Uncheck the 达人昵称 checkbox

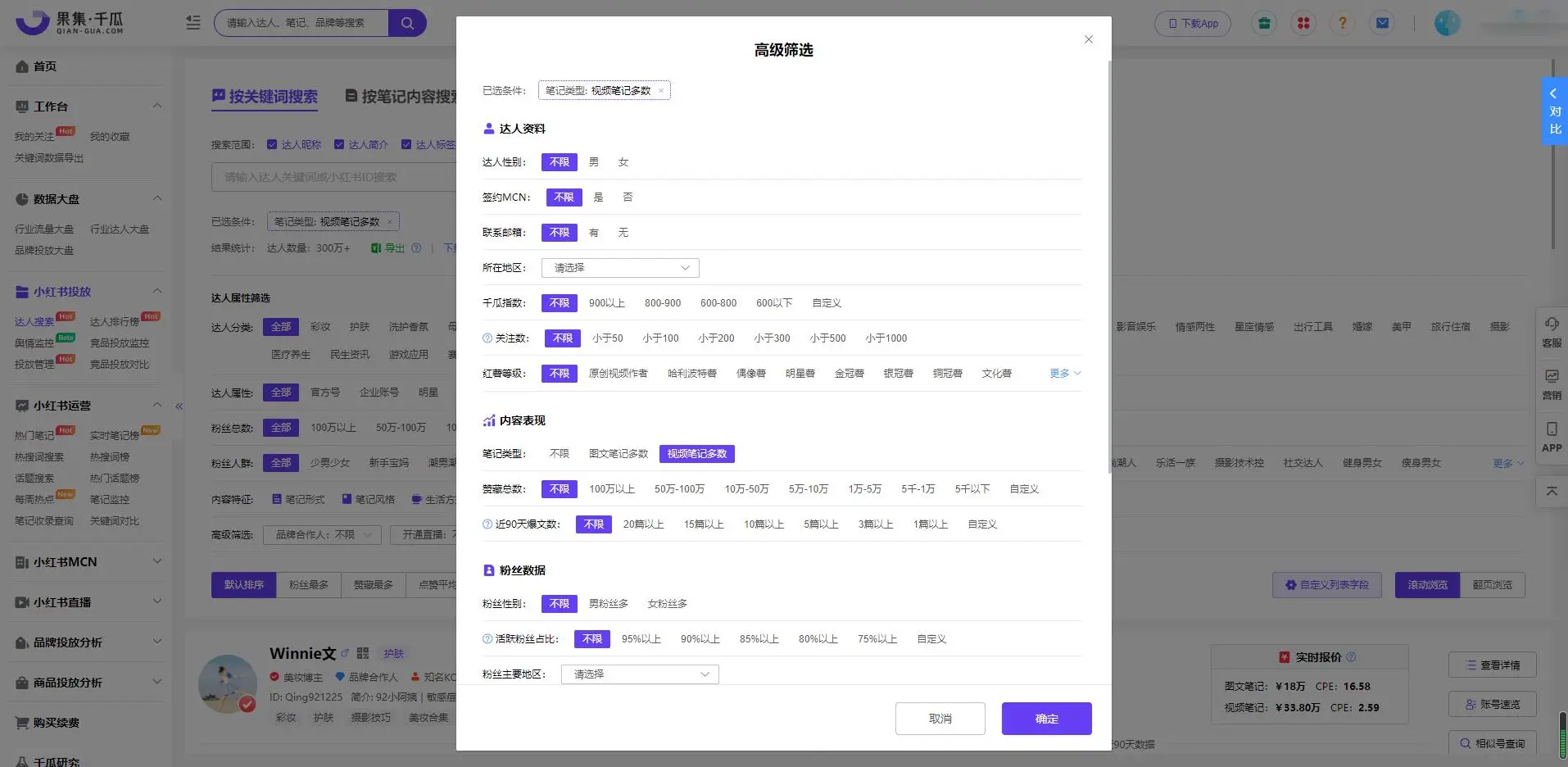point(272,144)
